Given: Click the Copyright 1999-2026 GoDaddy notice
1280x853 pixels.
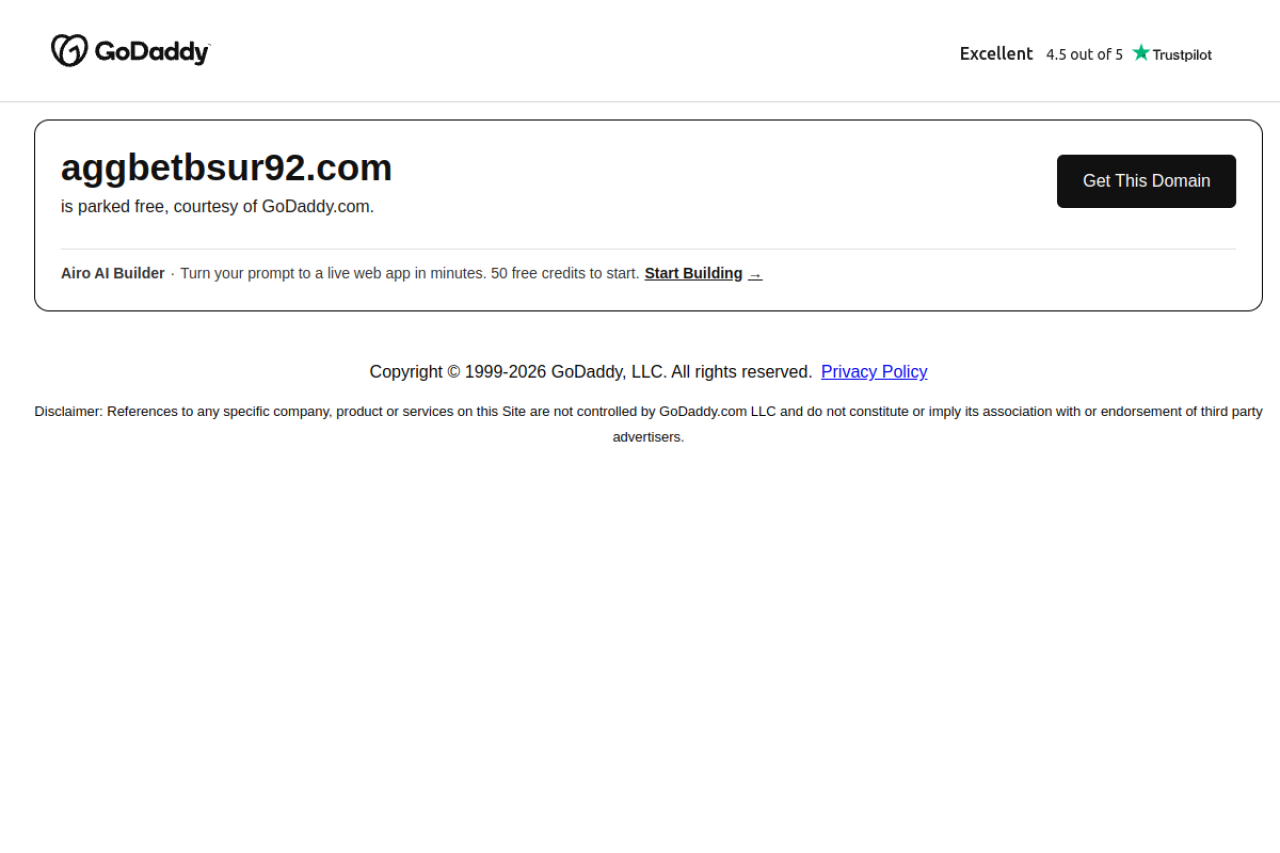Looking at the screenshot, I should [x=591, y=372].
